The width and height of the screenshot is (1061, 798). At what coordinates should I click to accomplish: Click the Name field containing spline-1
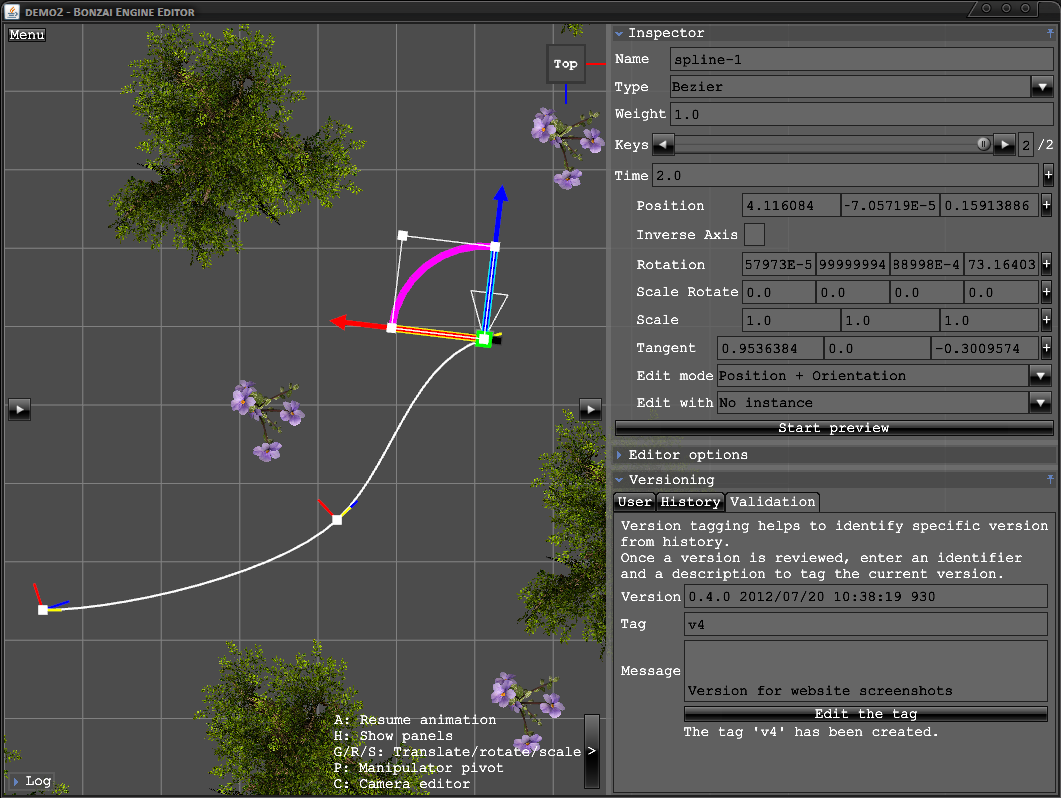point(860,60)
